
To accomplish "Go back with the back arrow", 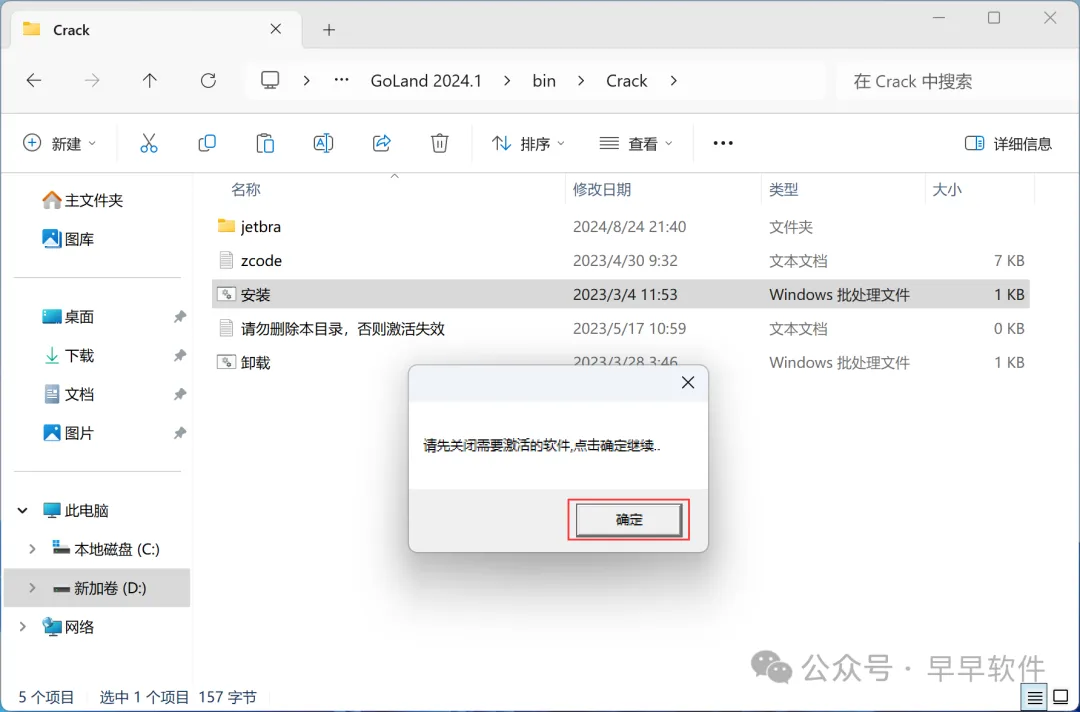I will coord(34,81).
